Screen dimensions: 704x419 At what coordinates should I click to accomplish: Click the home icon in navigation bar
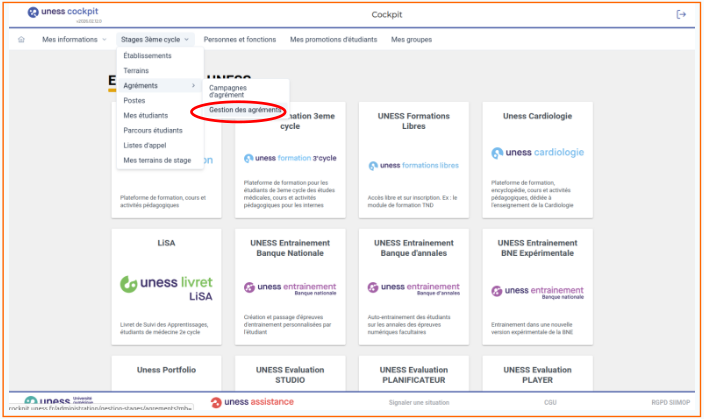coord(22,40)
